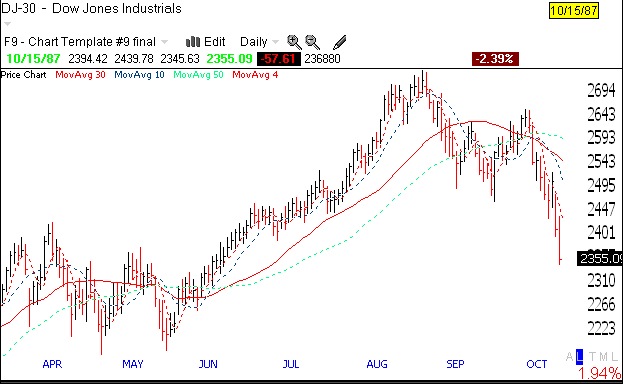Click the DJ-30 Dow Jones Industrials title

point(91,8)
